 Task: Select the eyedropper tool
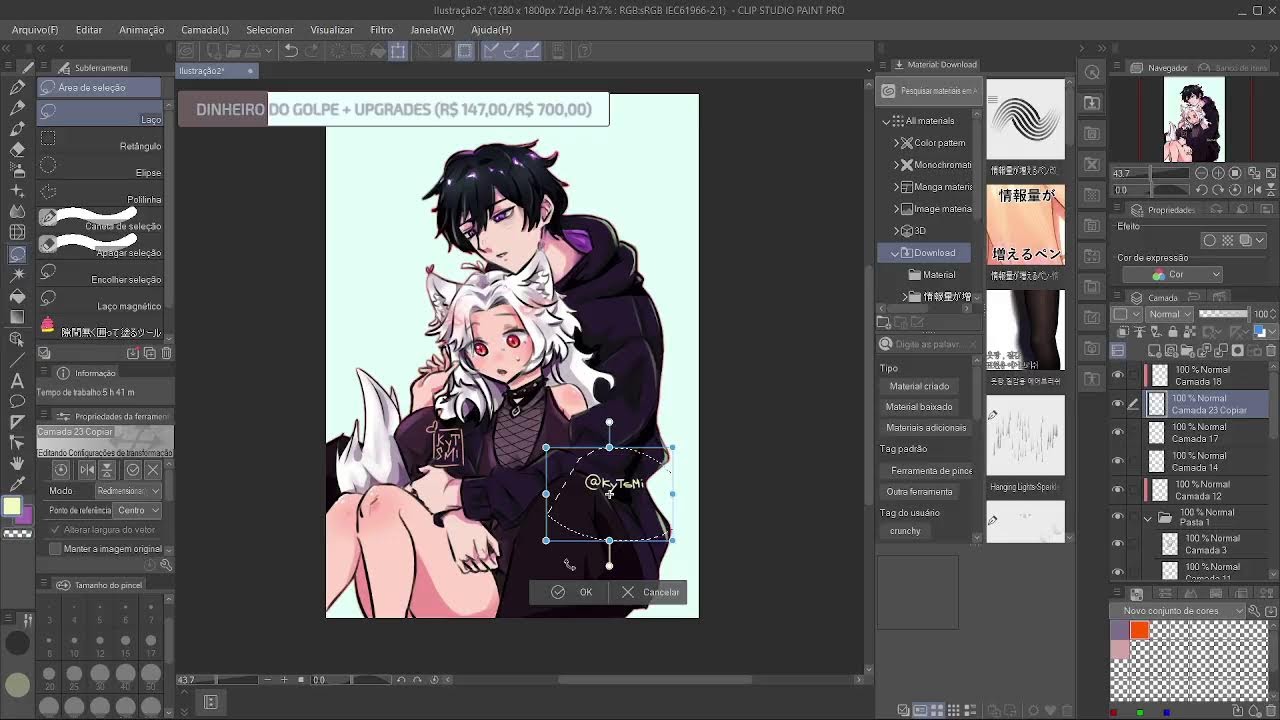click(17, 484)
